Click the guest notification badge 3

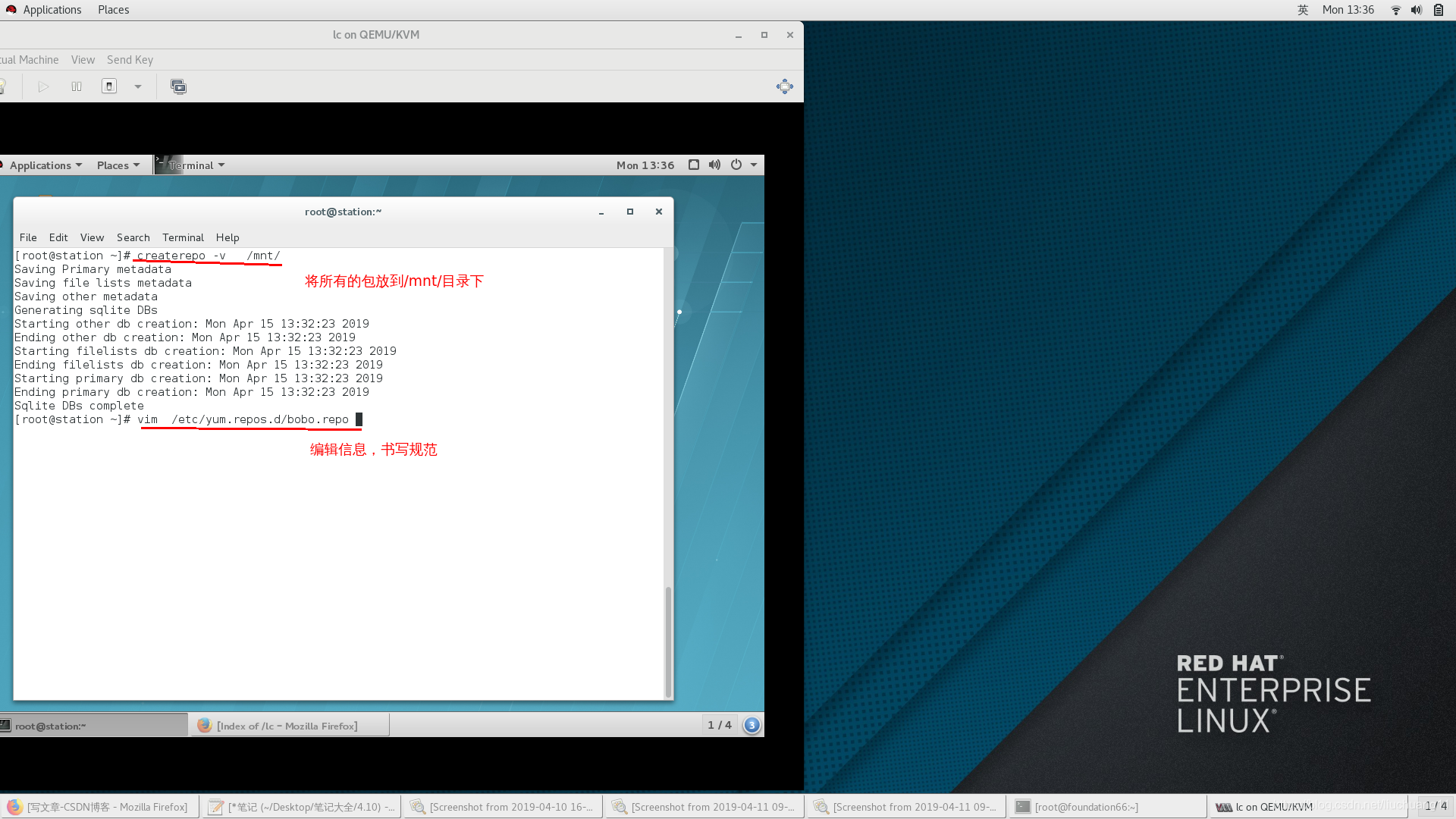[752, 725]
